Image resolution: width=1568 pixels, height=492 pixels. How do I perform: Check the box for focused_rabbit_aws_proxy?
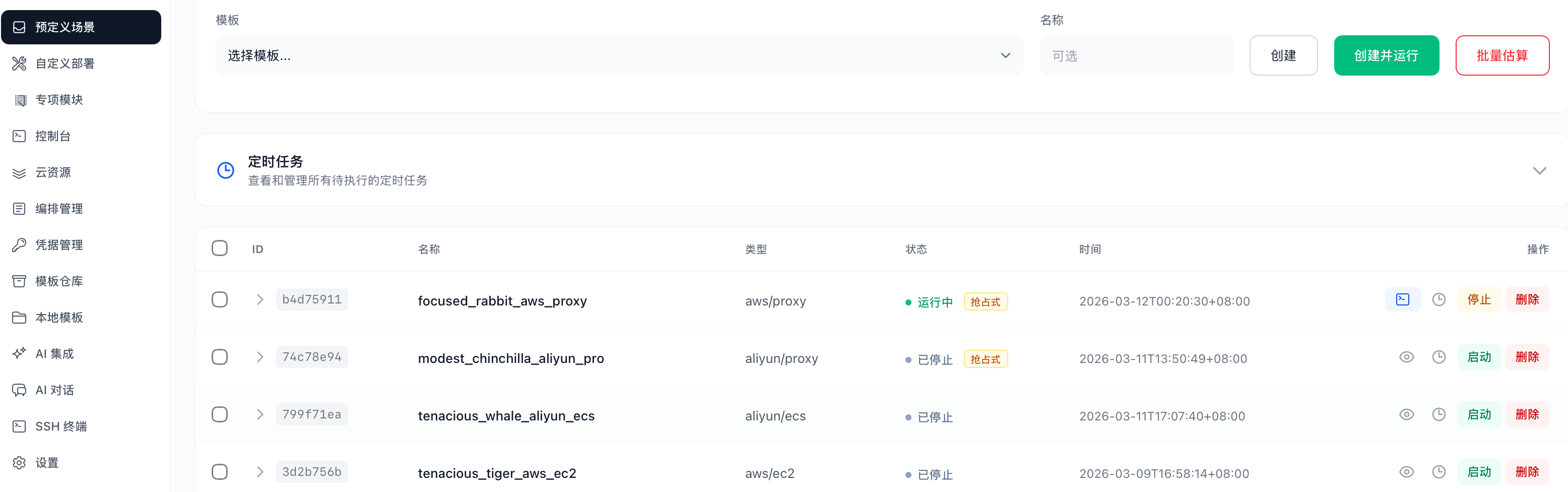[x=220, y=299]
